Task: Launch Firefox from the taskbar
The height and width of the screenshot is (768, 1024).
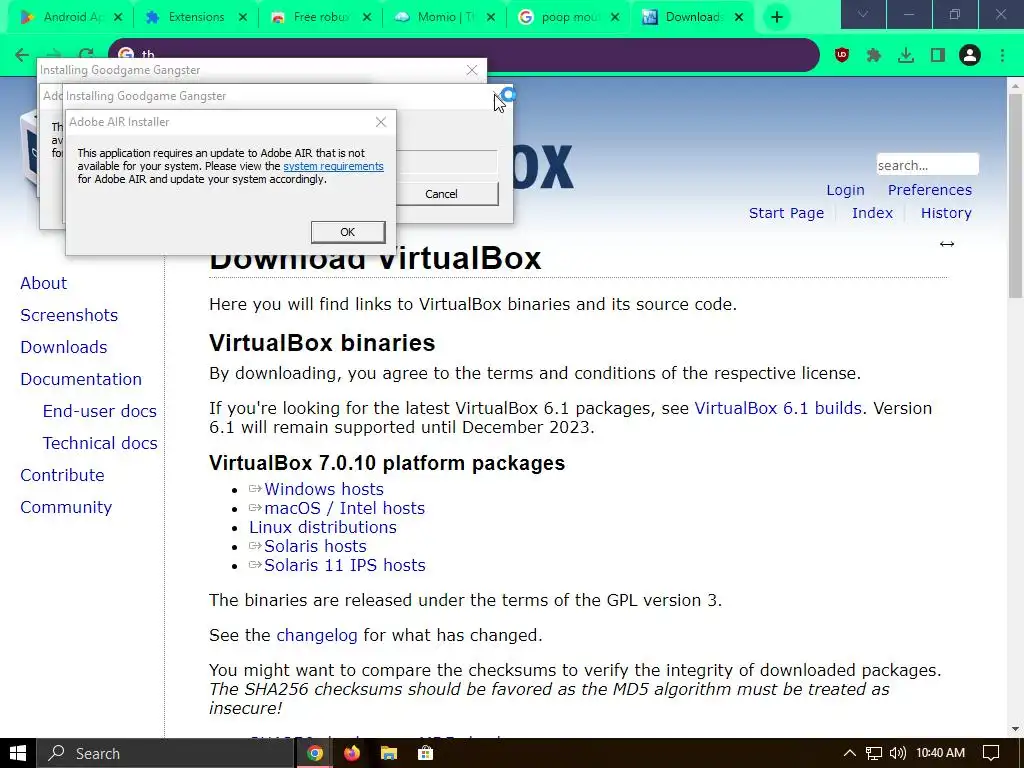Action: tap(352, 753)
